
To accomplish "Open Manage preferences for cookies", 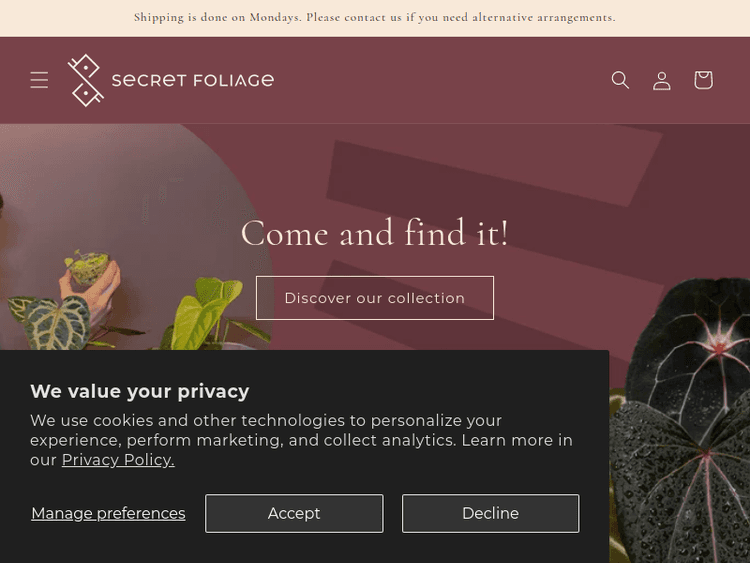I will click(x=108, y=513).
